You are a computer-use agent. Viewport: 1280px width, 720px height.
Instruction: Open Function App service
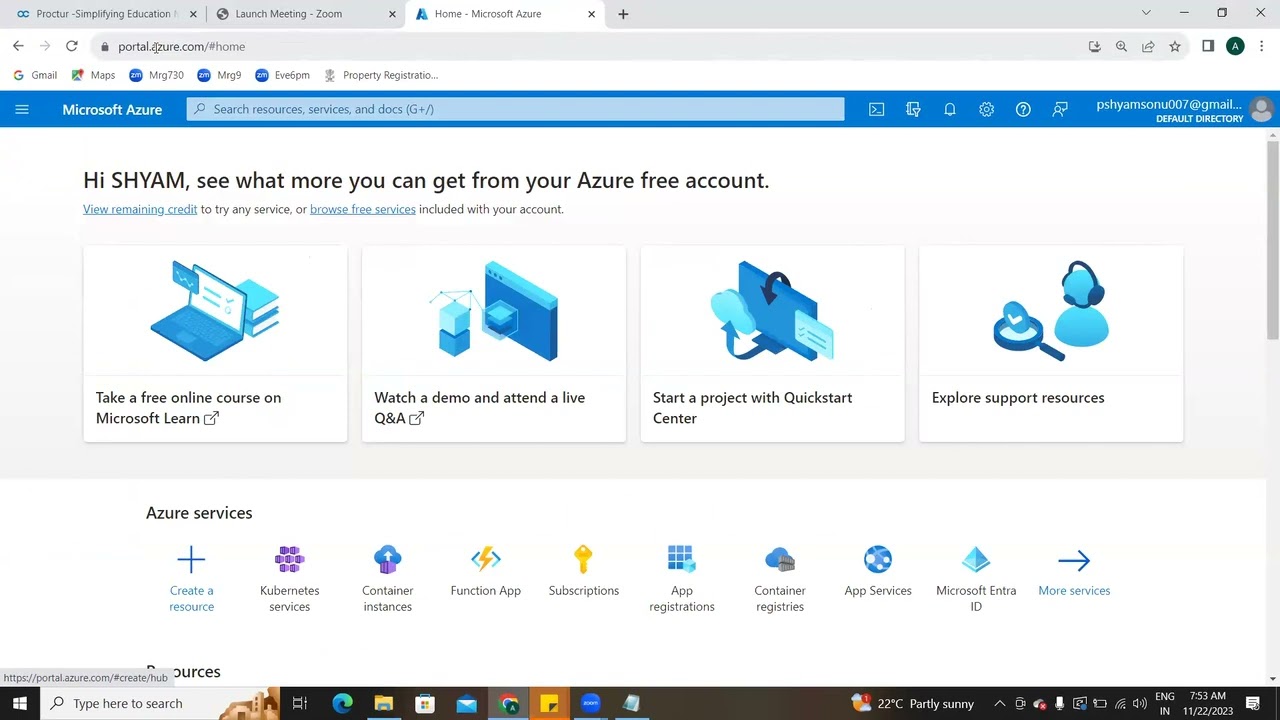coord(485,572)
